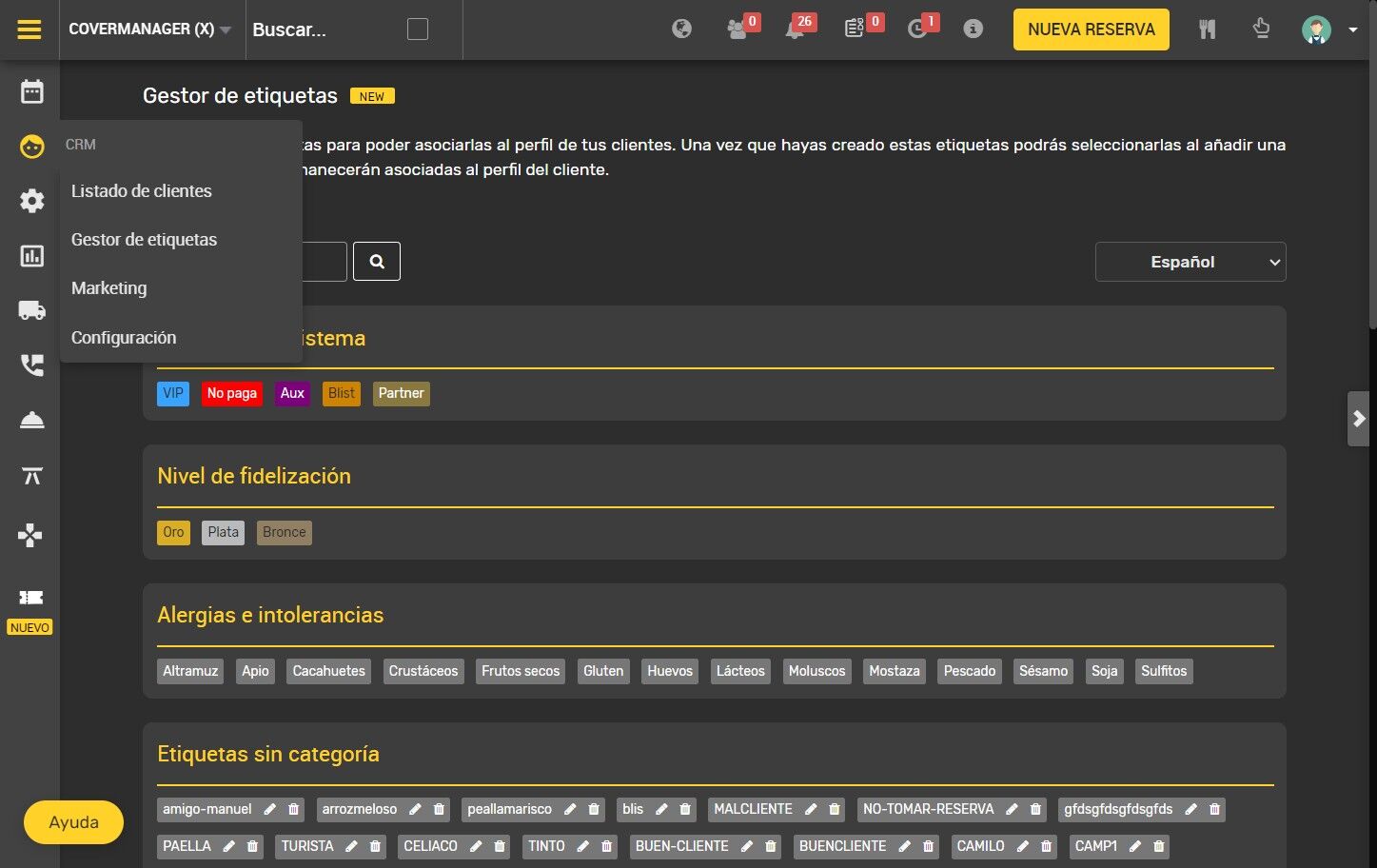Toggle the checkbox next to Buscar
The image size is (1377, 868).
pyautogui.click(x=418, y=30)
